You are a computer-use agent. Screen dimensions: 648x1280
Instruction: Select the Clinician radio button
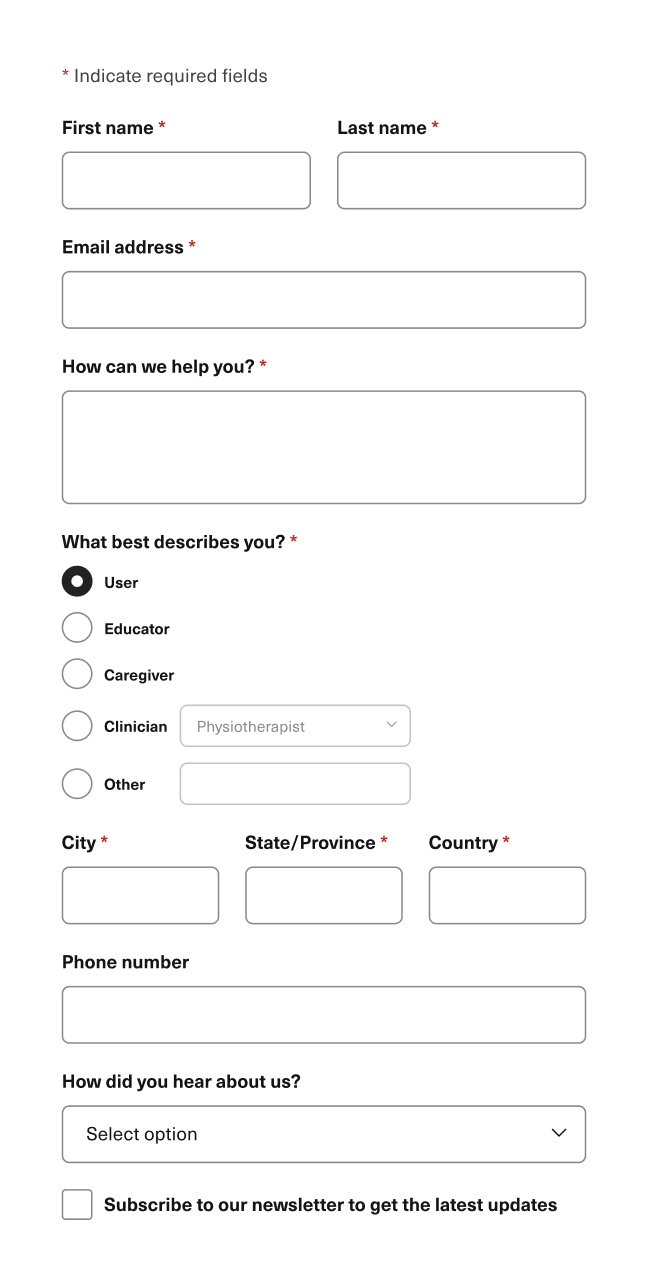point(77,726)
